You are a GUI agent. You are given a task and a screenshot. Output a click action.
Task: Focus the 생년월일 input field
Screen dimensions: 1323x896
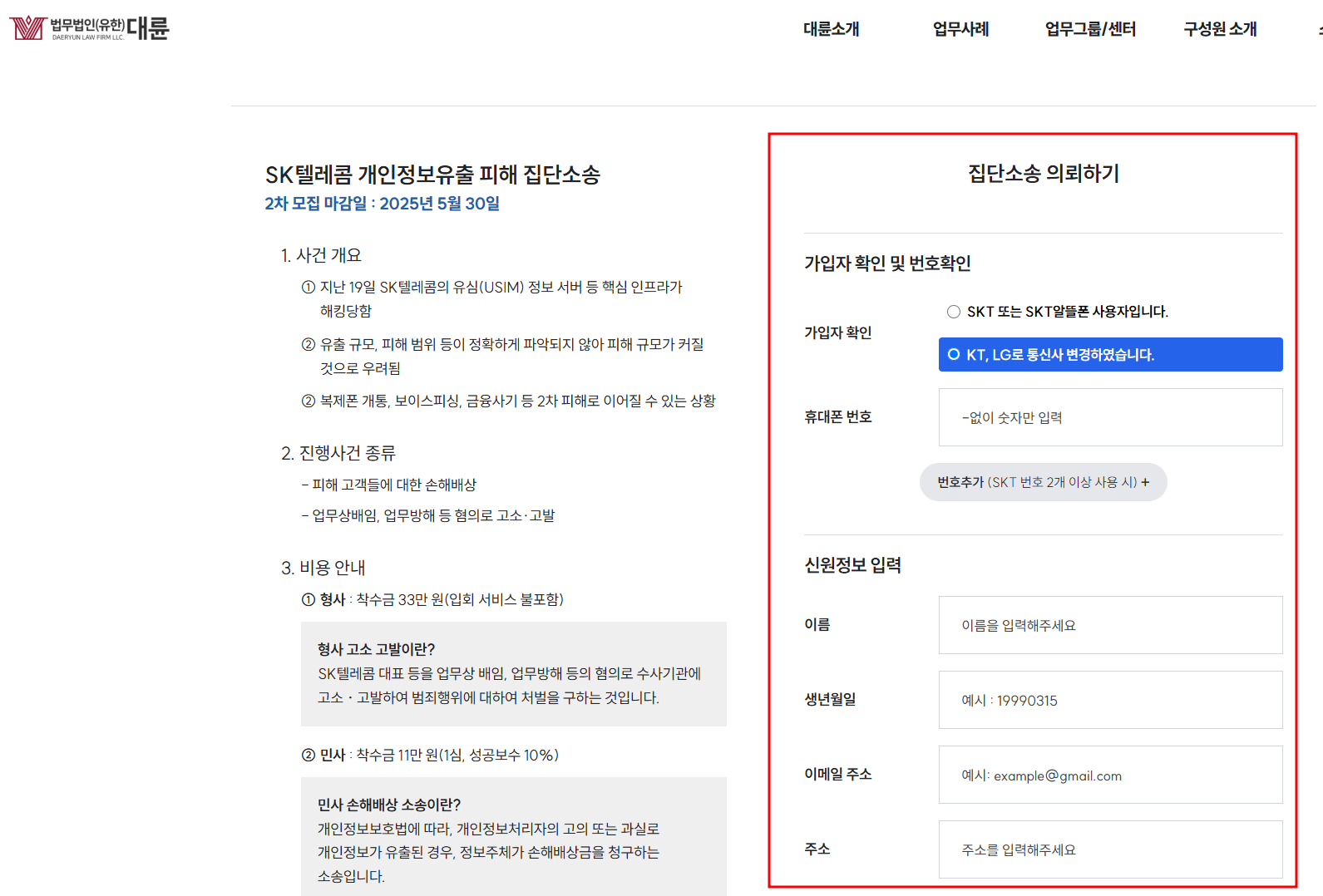[x=1110, y=700]
